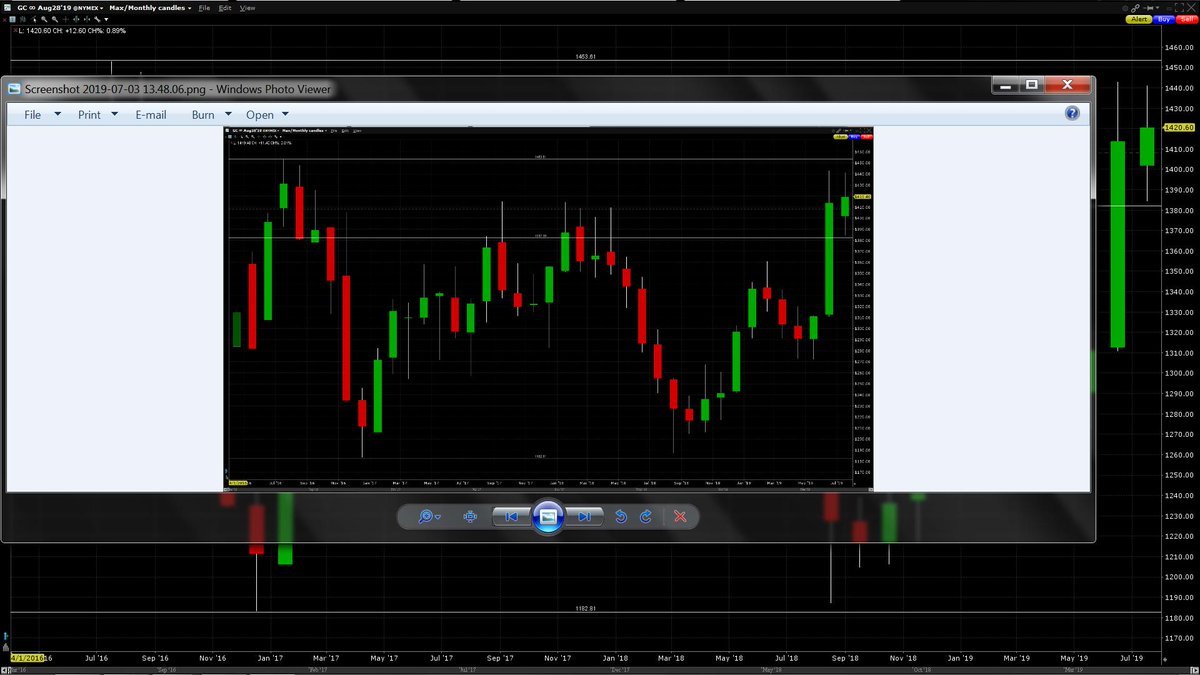The image size is (1200, 675).
Task: Click the 'Jan '17' date axis label
Action: [271, 659]
